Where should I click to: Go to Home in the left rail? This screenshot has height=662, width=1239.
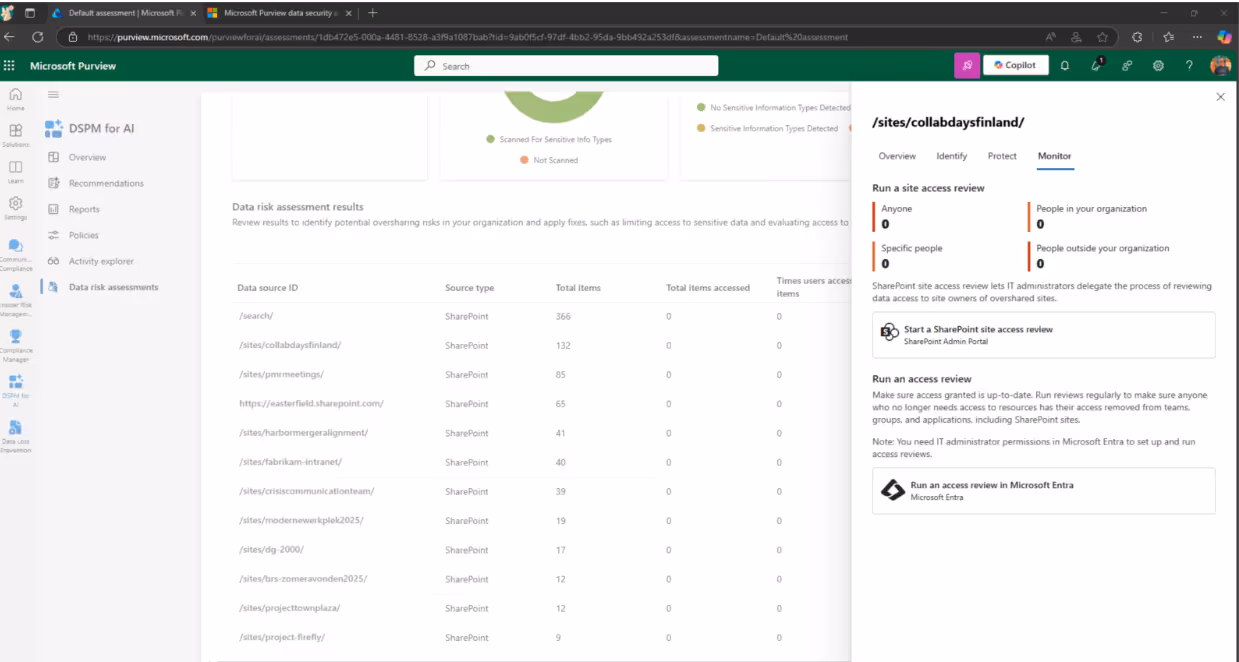point(15,98)
